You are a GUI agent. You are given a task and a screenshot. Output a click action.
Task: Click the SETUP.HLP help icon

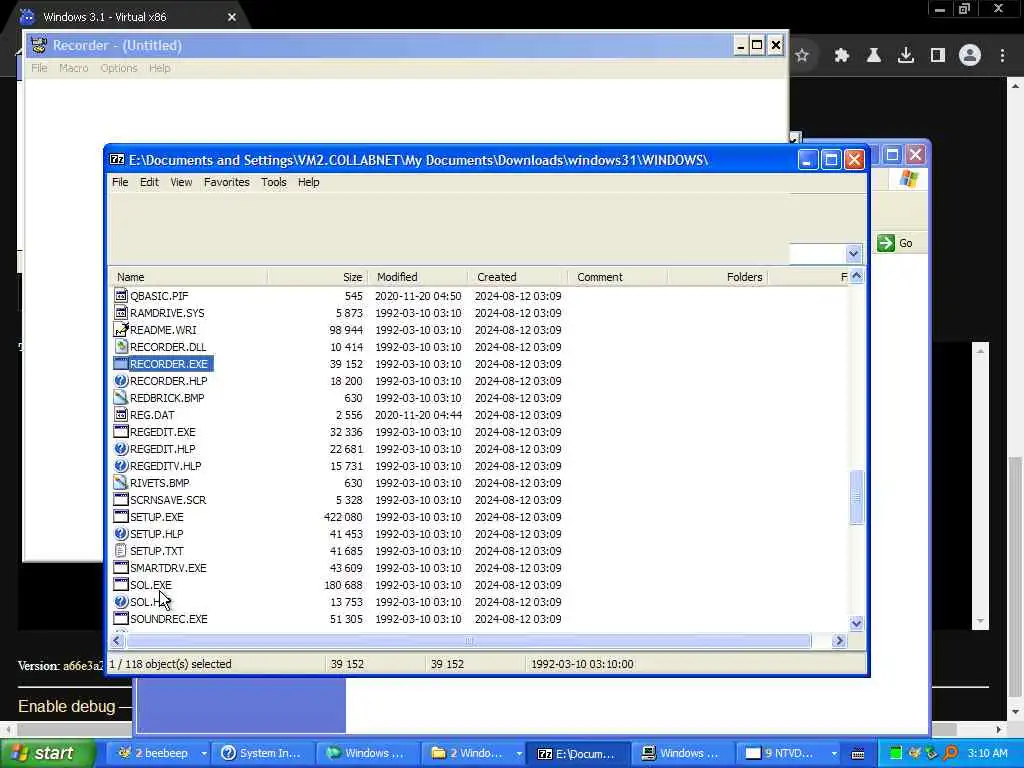[121, 534]
